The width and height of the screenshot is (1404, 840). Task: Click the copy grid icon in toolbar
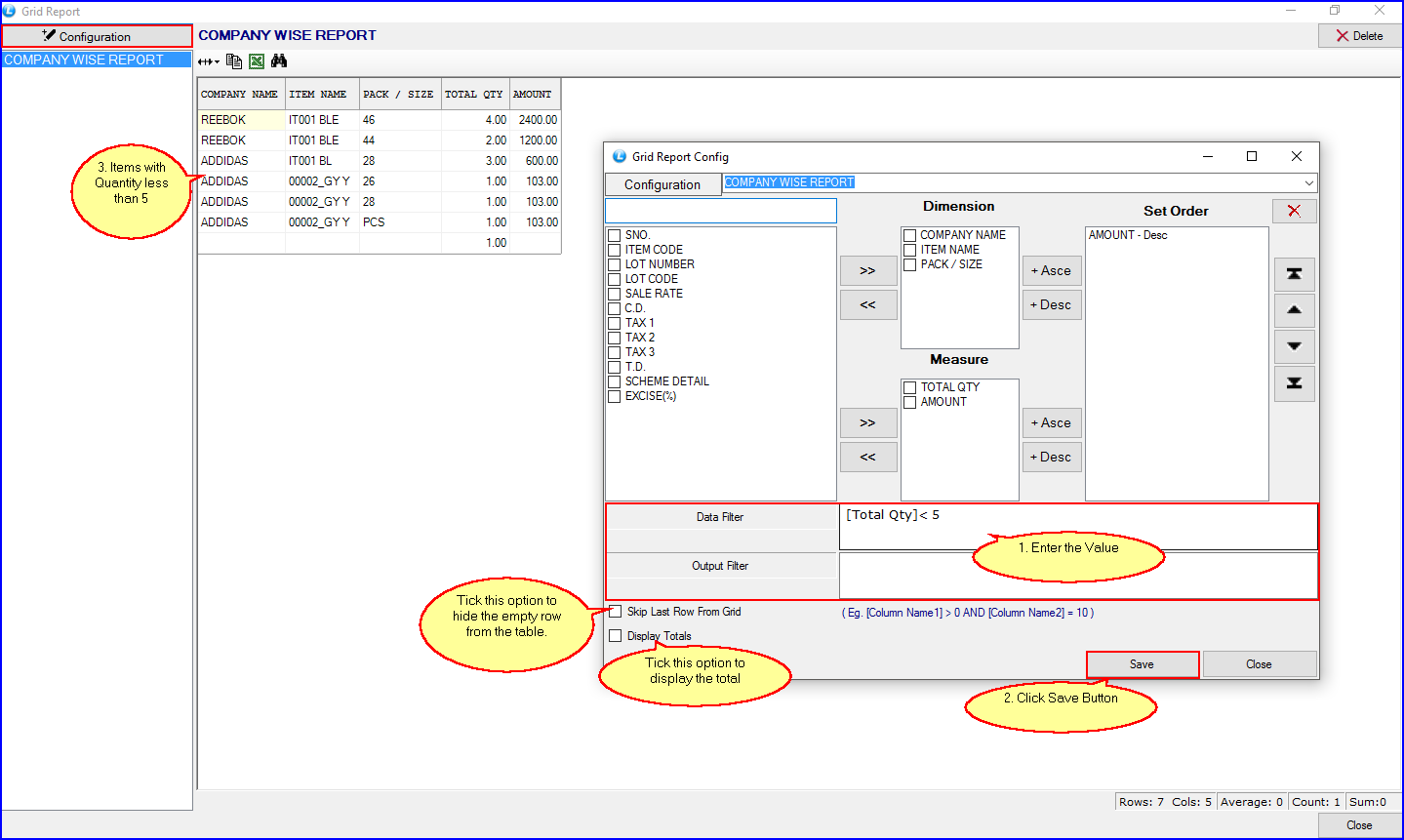pyautogui.click(x=234, y=61)
